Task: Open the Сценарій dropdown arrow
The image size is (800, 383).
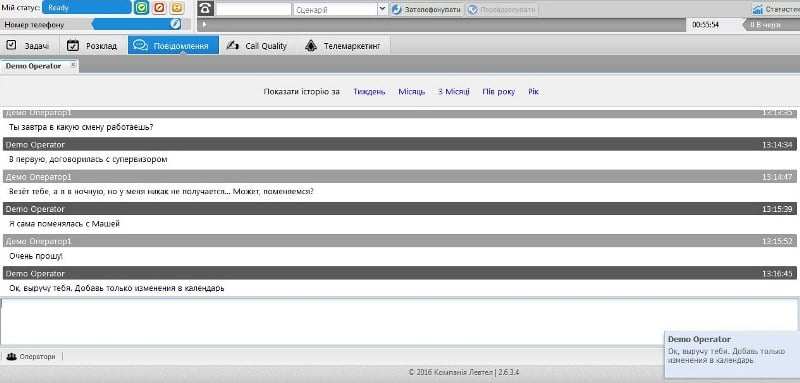Action: tap(383, 9)
